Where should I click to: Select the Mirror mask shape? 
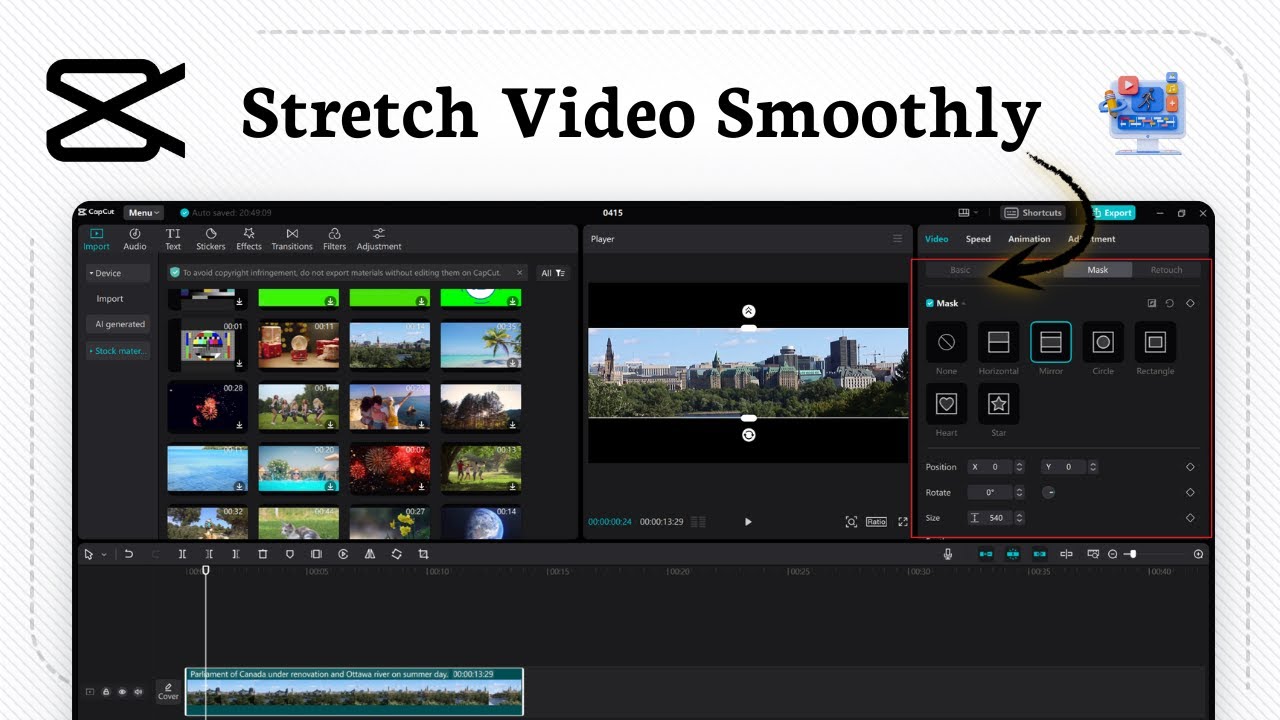click(x=1050, y=342)
